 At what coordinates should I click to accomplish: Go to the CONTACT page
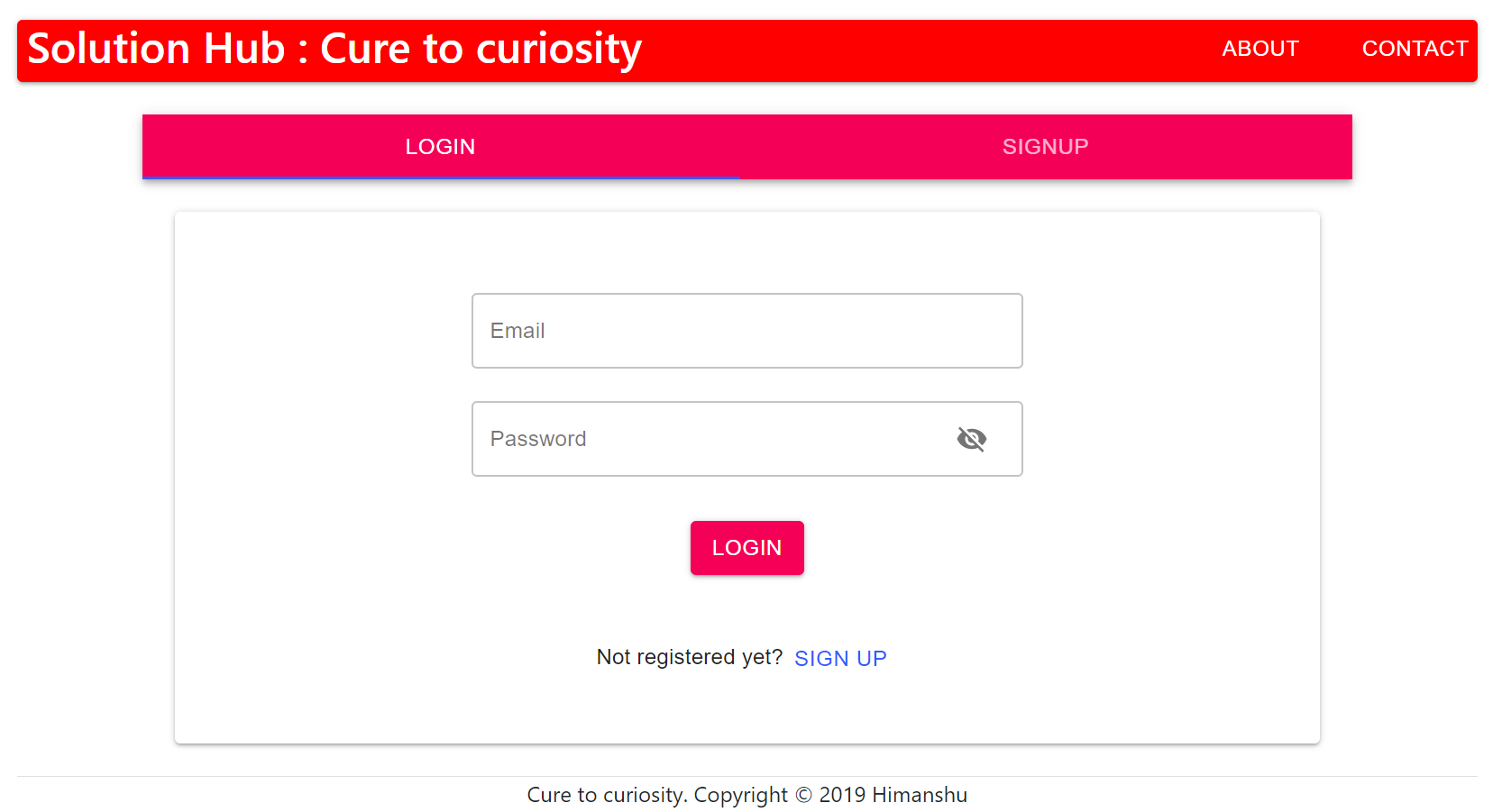1415,49
